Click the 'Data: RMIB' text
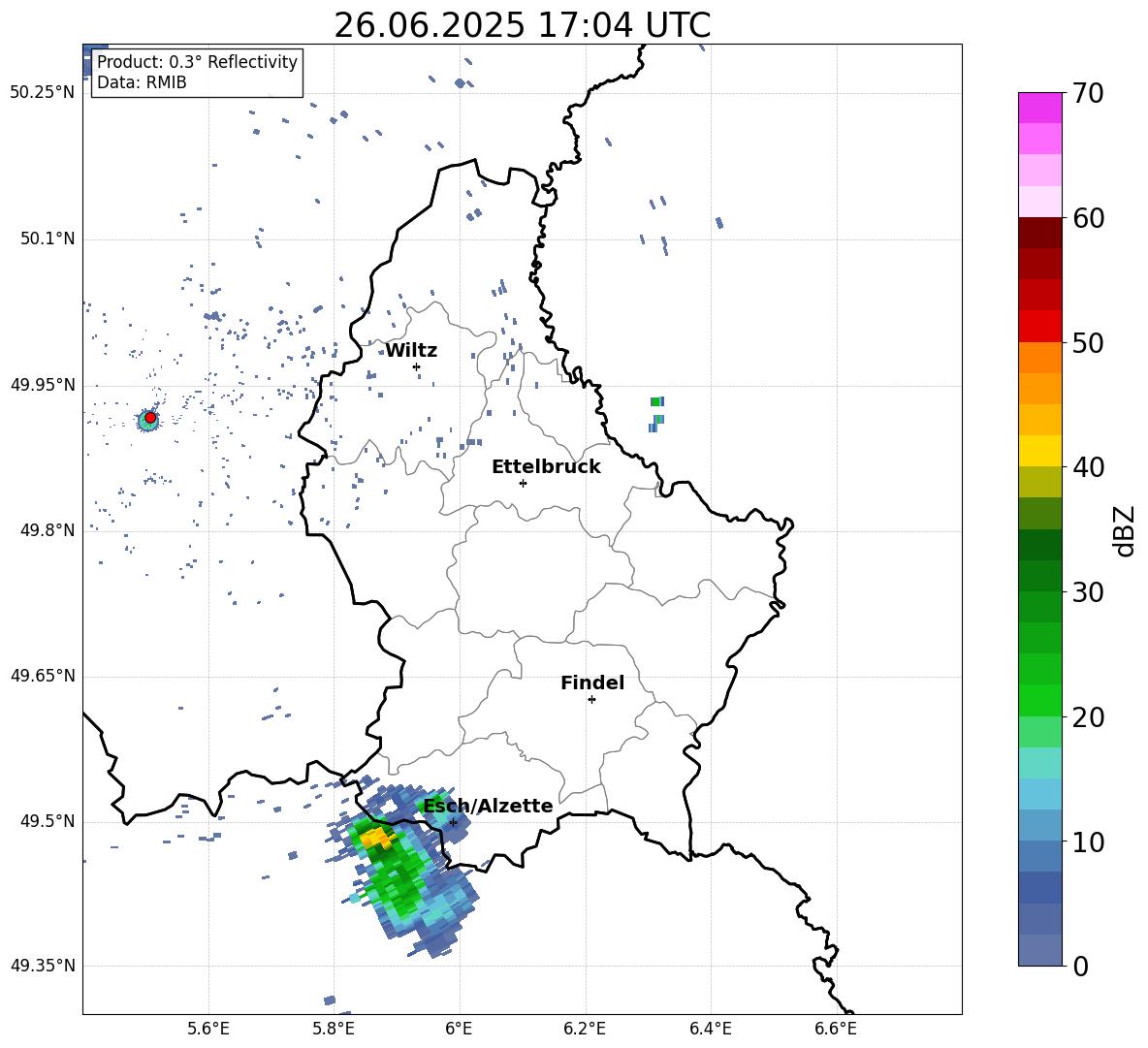 pos(142,82)
